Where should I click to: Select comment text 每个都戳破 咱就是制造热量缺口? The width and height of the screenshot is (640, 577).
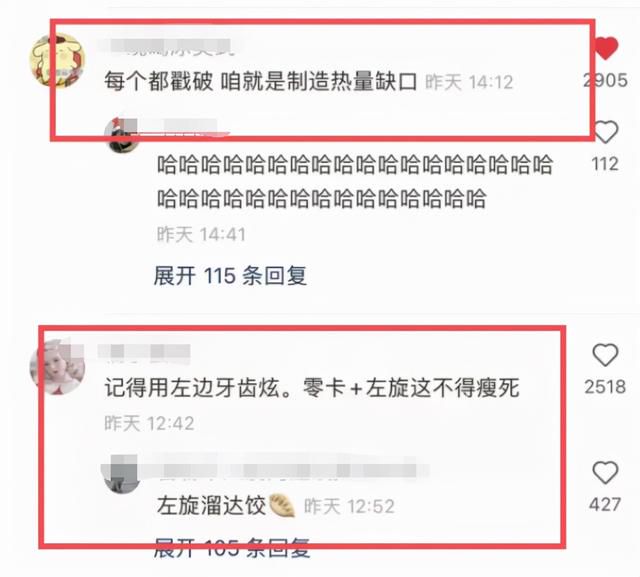260,81
